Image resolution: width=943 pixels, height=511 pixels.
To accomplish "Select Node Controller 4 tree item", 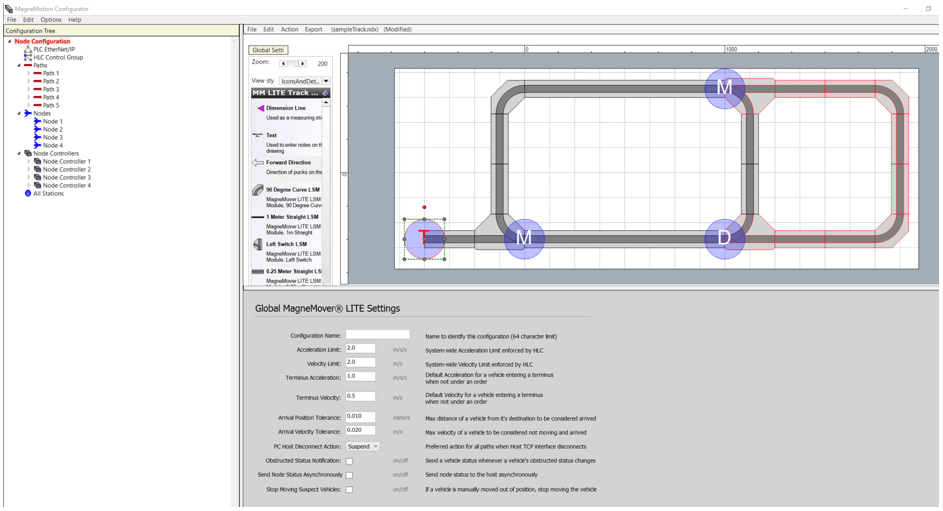I will [67, 186].
